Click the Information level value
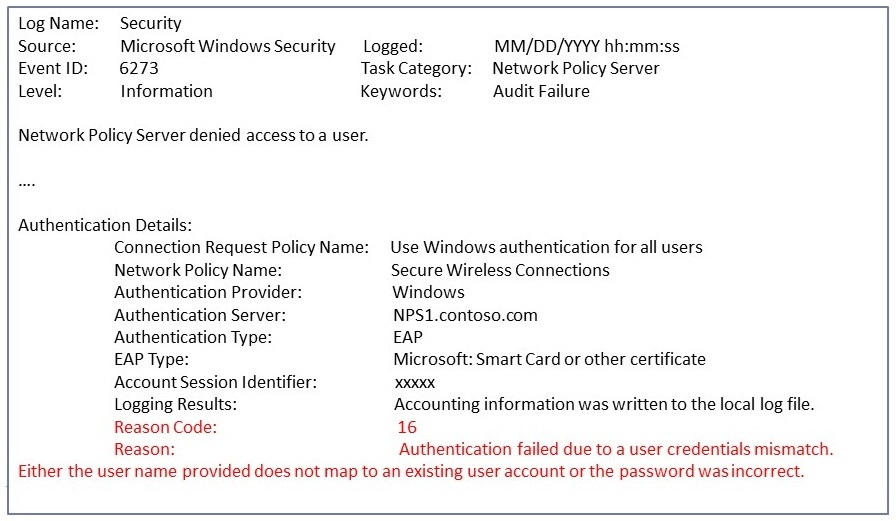Screen dimensions: 896x521 point(166,91)
